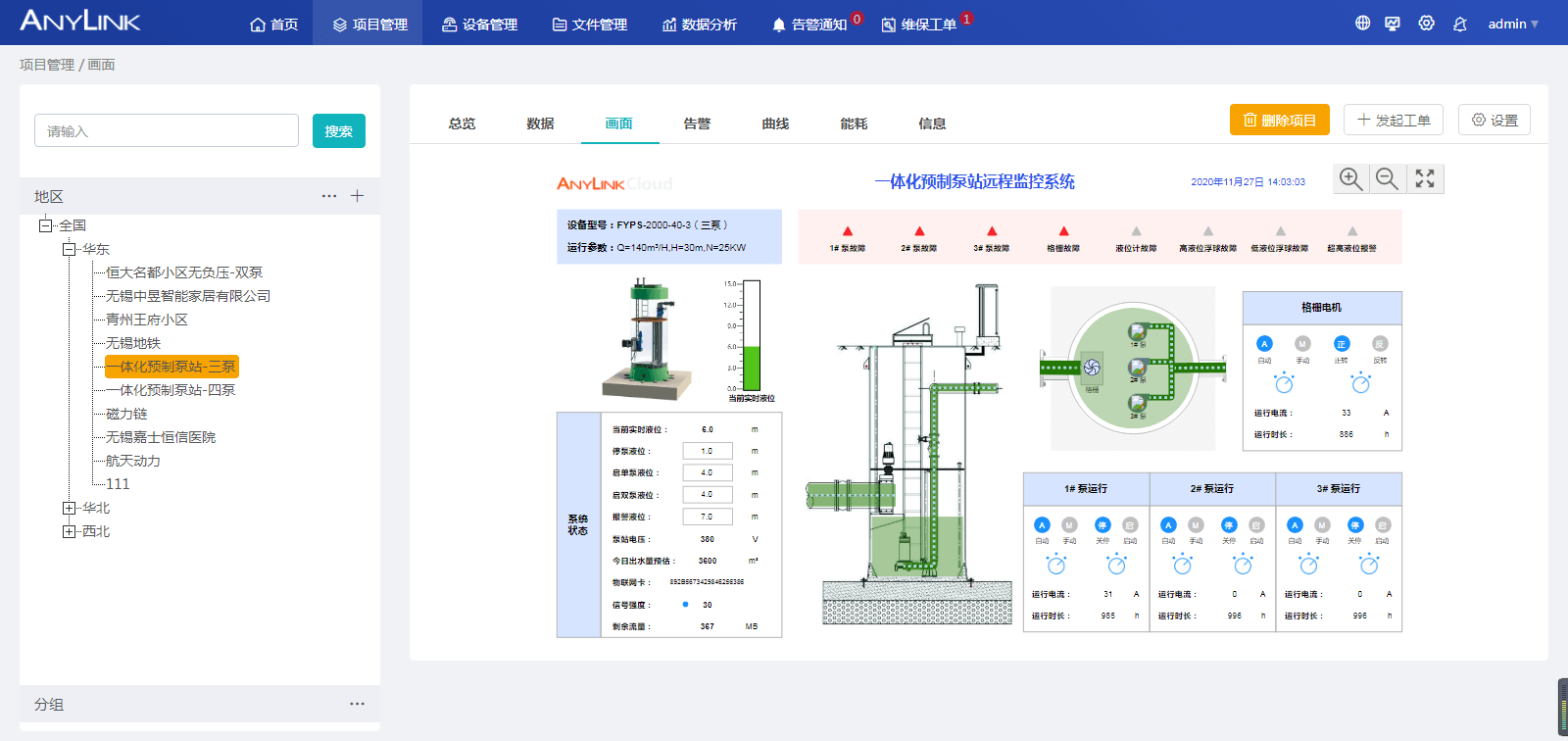Switch to the 能耗 tab
Screen dimensions: 1568x741
[854, 123]
